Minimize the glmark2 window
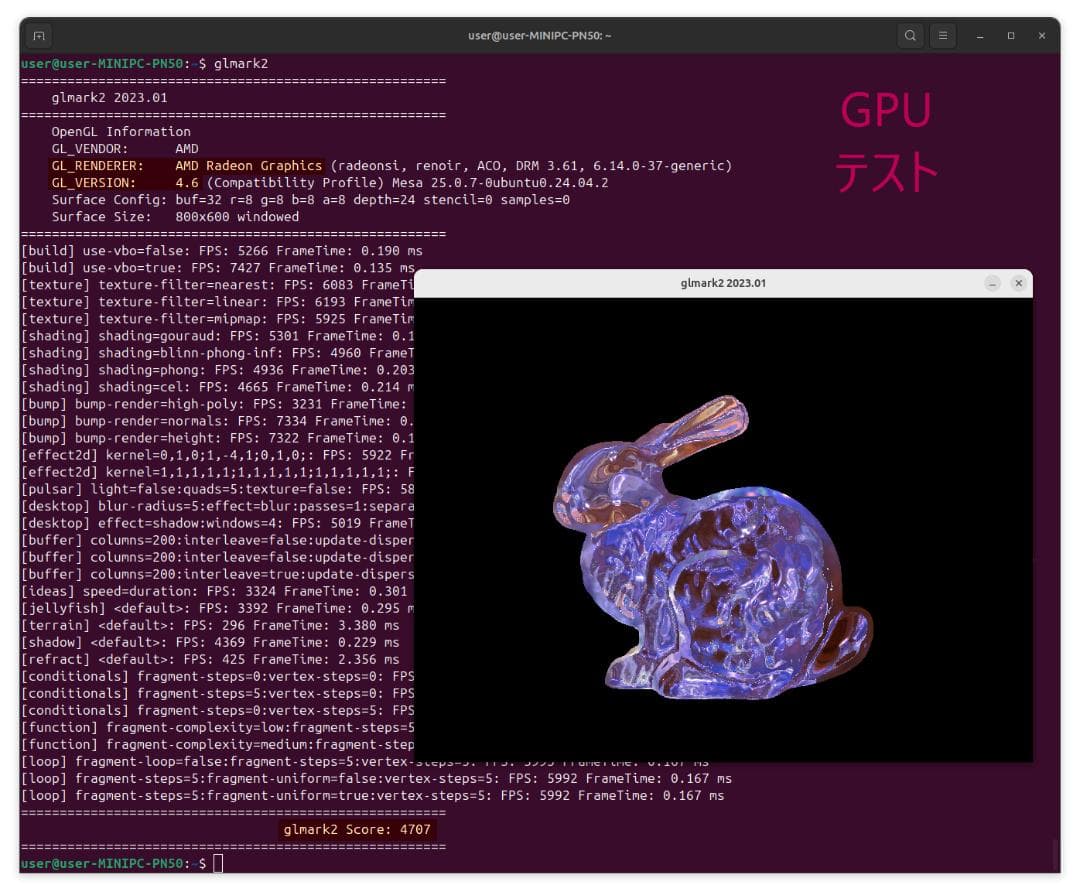This screenshot has height=895, width=1080. coord(992,283)
